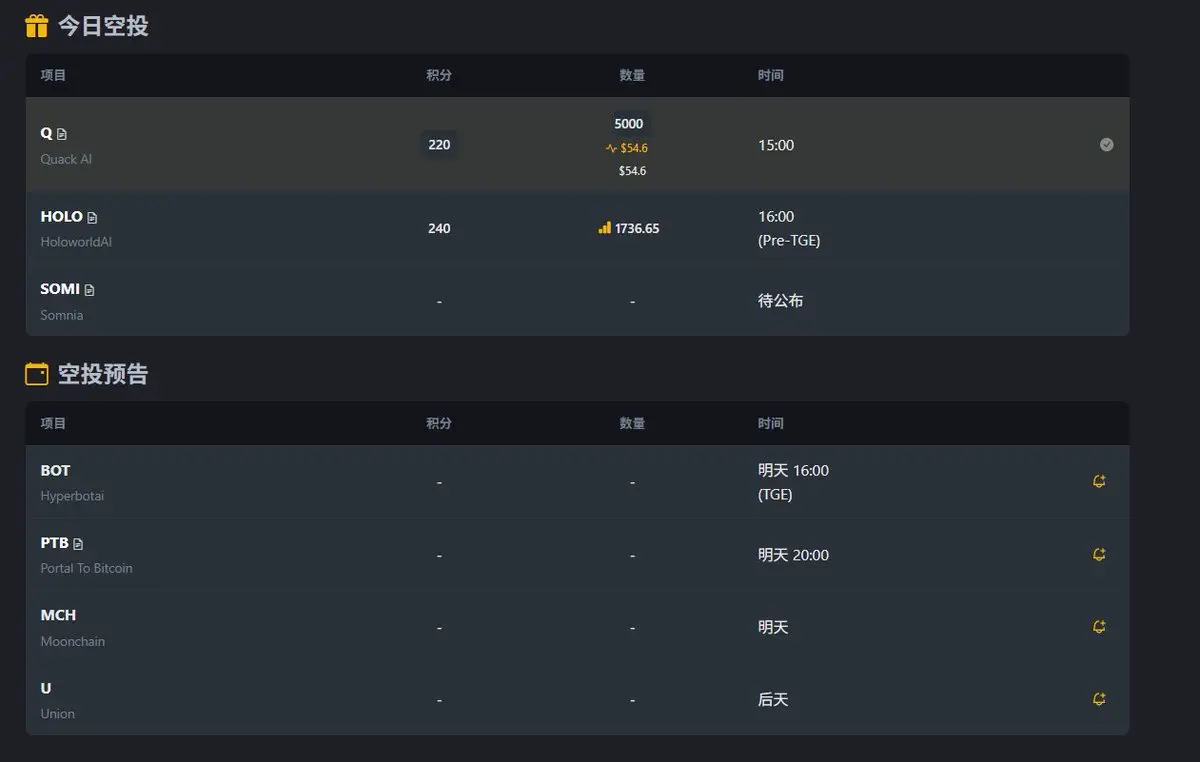Toggle the completed checkmark on Q row
1200x762 pixels.
click(x=1106, y=144)
